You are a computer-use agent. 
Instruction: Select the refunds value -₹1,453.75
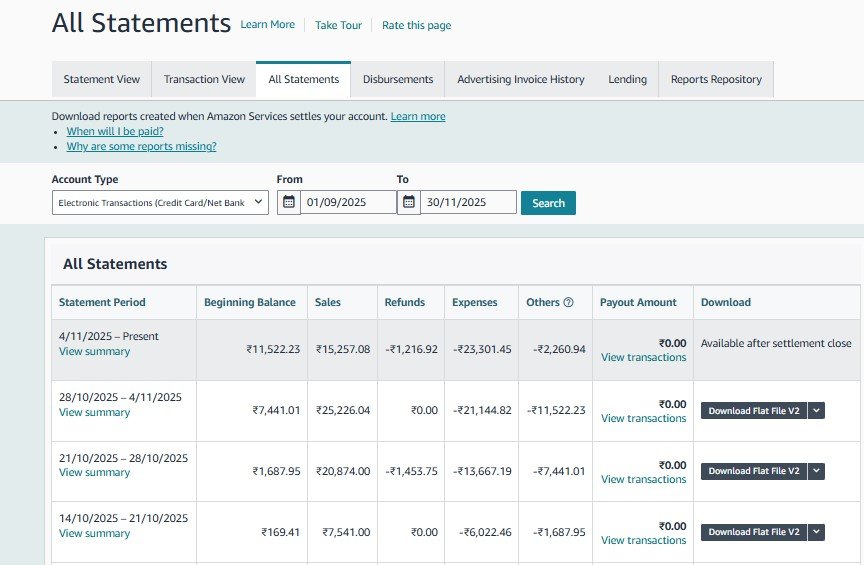[412, 471]
